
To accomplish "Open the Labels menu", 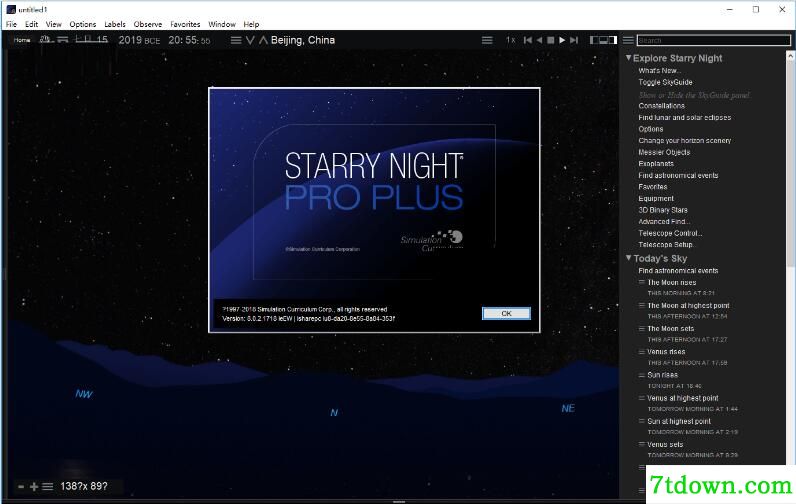I will (115, 24).
